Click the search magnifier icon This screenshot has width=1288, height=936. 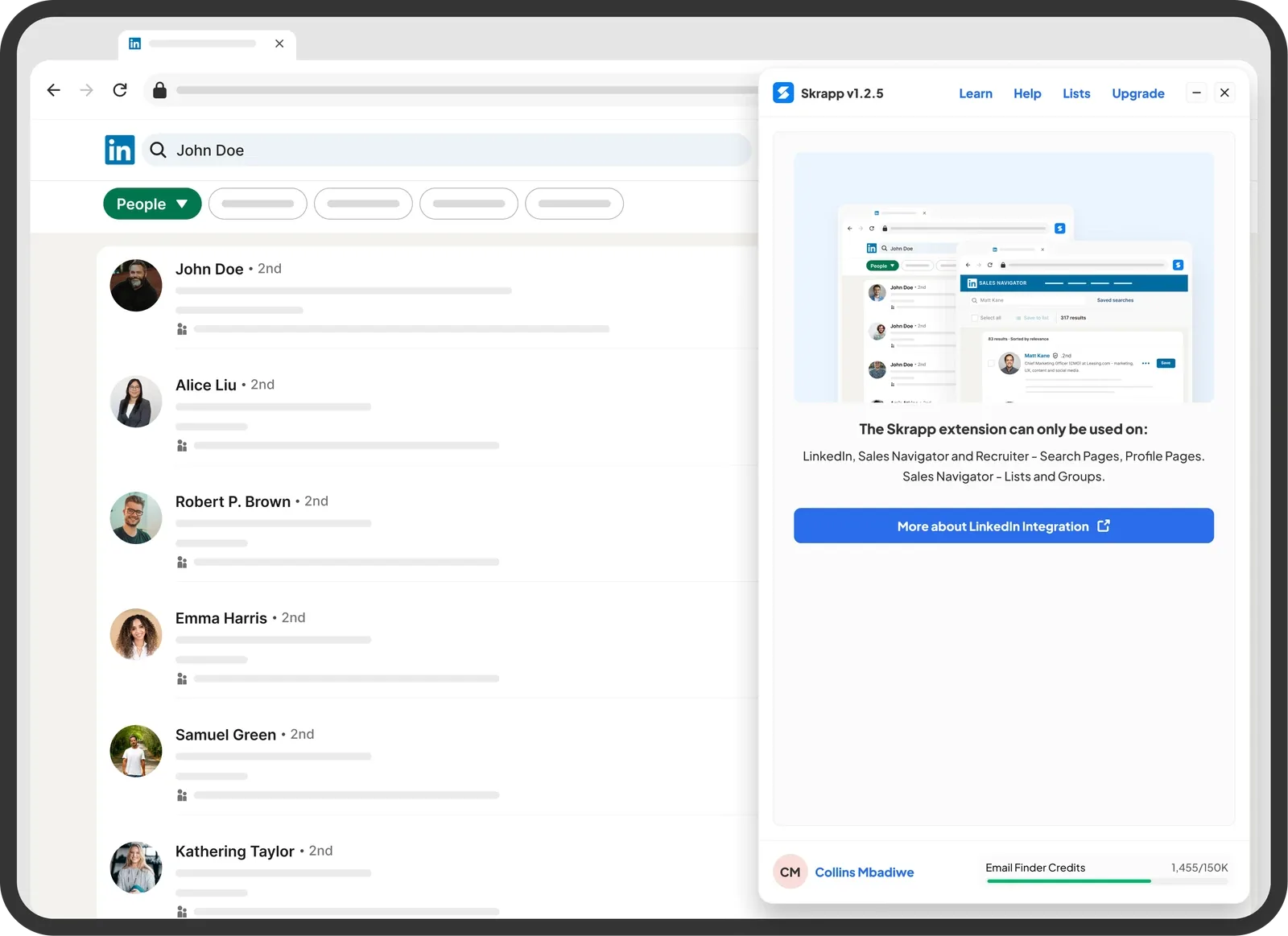pyautogui.click(x=159, y=150)
